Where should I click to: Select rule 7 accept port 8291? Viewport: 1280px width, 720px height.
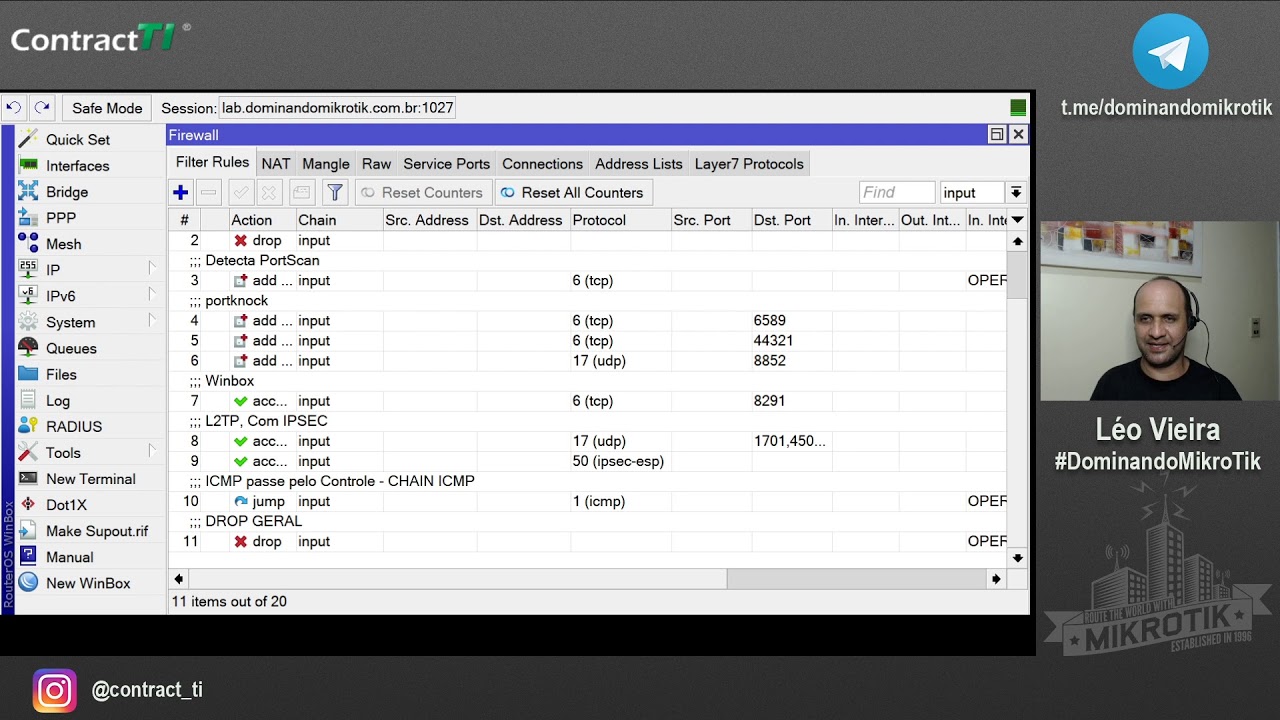click(588, 401)
